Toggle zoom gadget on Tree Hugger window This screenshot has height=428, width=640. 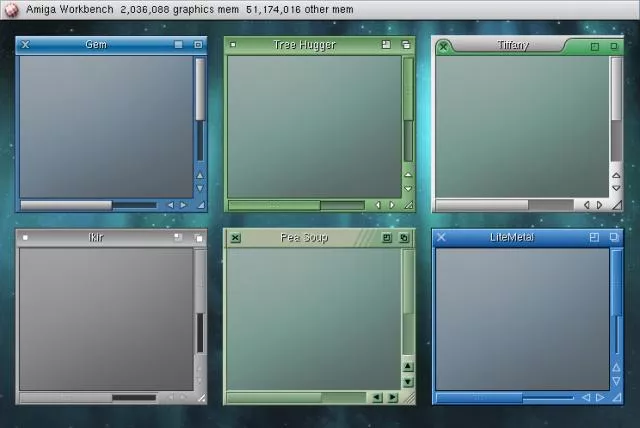point(386,45)
